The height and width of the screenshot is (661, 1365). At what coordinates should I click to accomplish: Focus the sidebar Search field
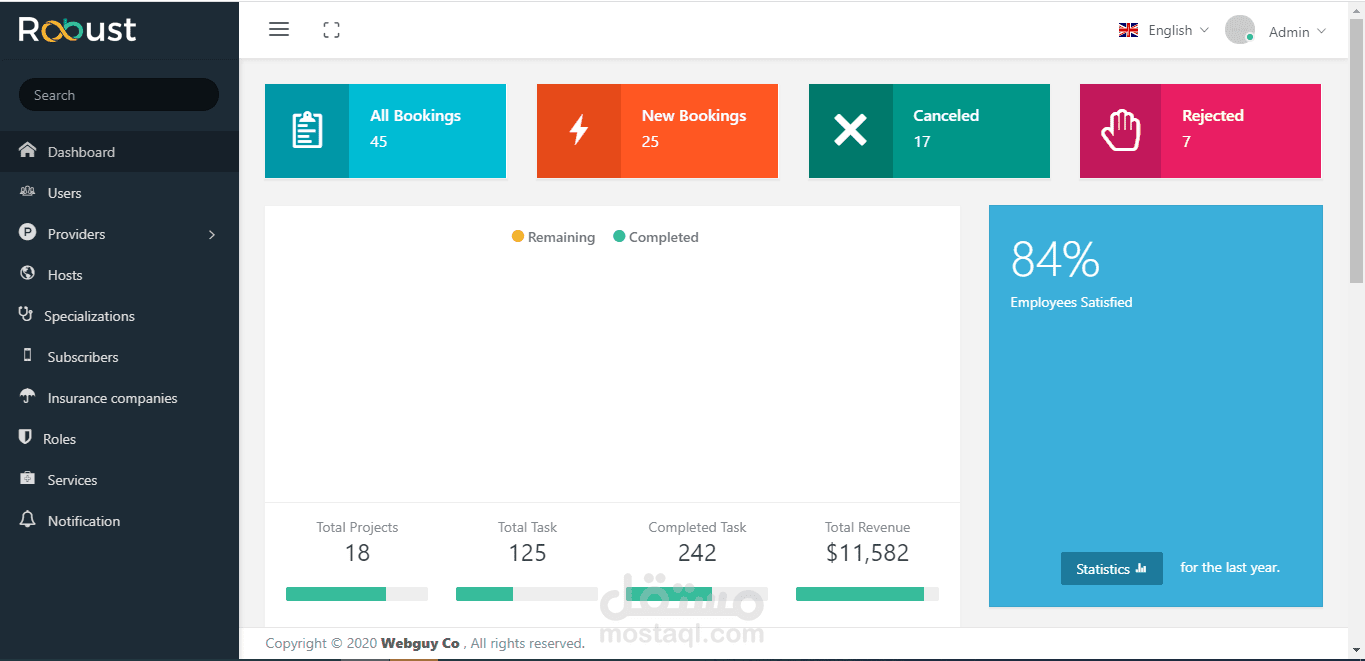(x=119, y=95)
